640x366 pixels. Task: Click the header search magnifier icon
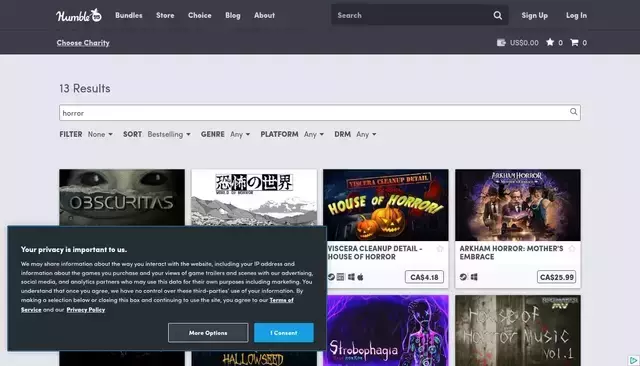pyautogui.click(x=498, y=16)
